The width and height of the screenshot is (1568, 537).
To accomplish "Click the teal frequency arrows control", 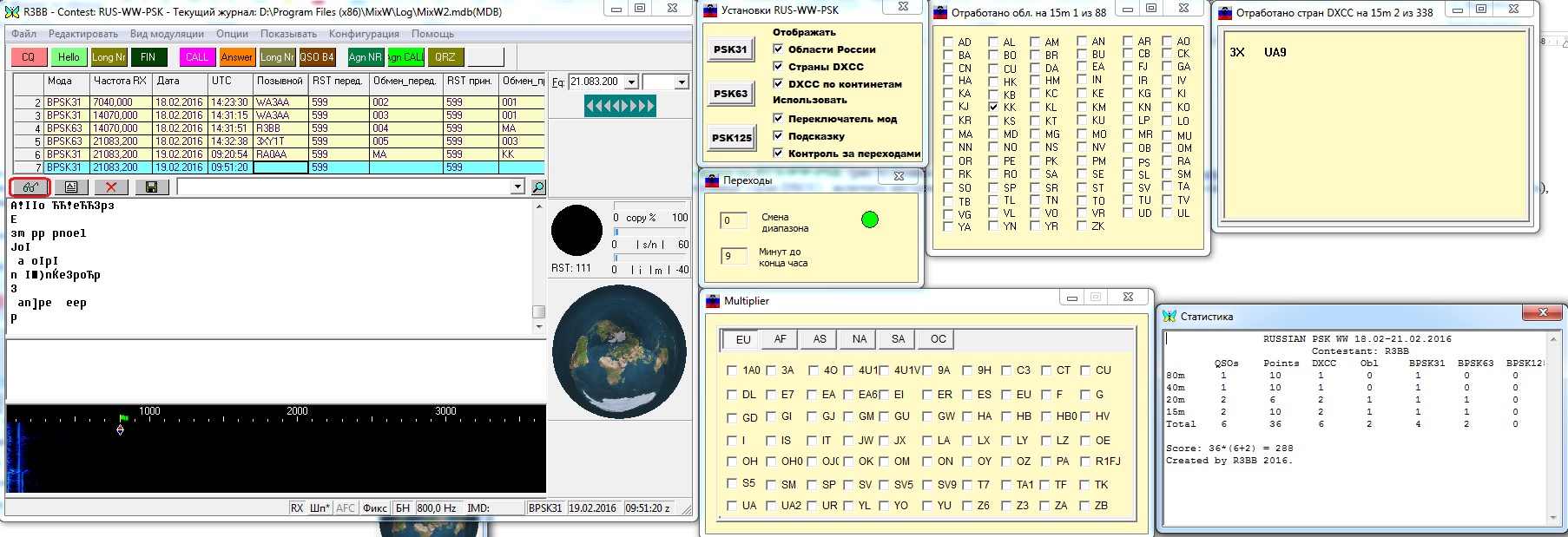I will point(620,106).
